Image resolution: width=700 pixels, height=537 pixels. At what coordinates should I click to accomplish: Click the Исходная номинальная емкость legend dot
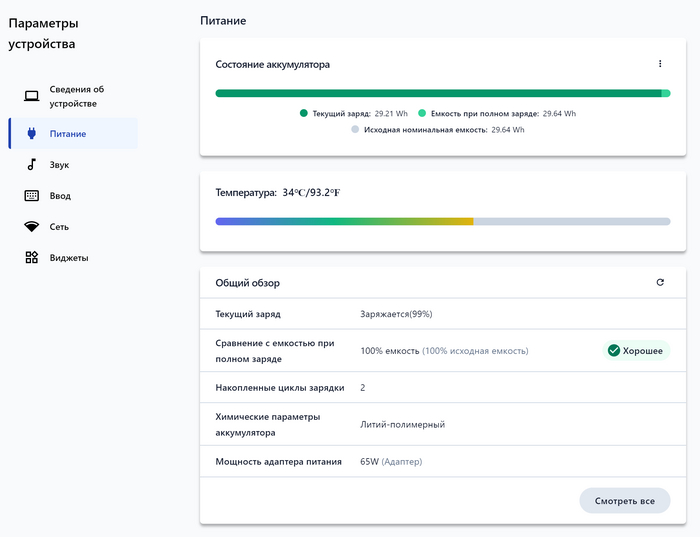click(355, 130)
